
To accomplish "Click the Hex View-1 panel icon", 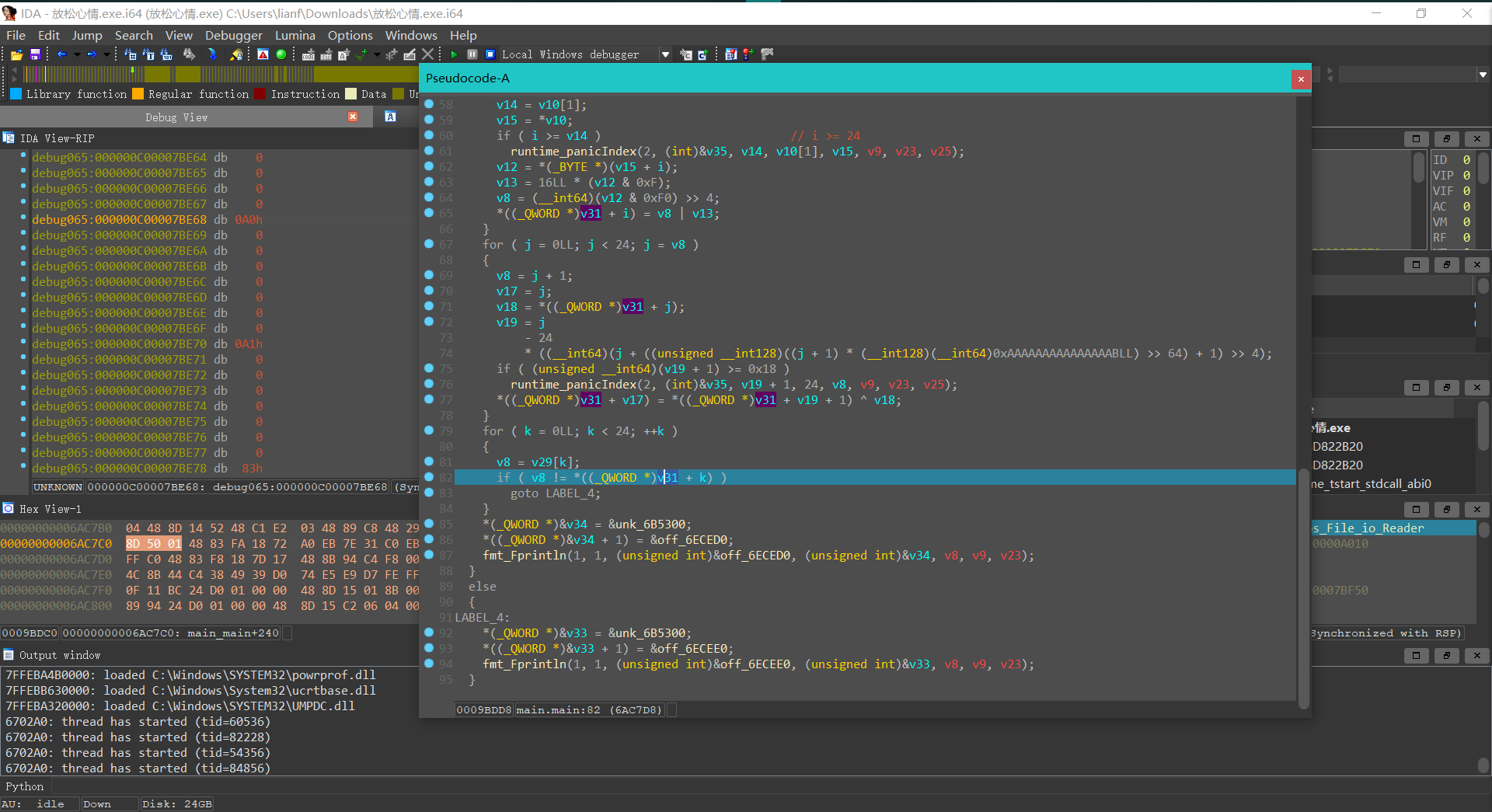I will coord(9,508).
